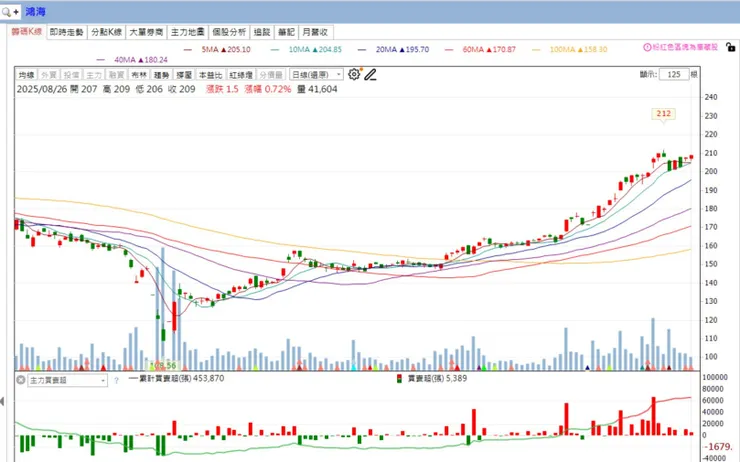Click the 漲跌 1.5 change value
740x462 pixels.
pos(222,89)
